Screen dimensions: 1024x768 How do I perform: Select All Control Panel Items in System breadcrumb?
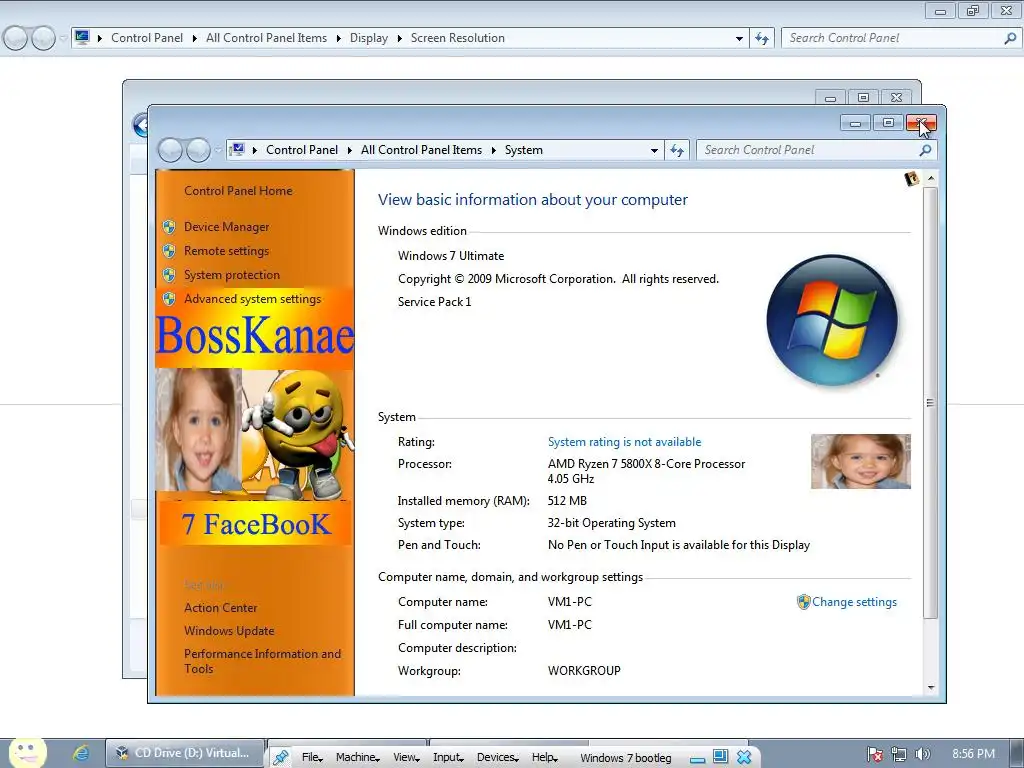pyautogui.click(x=421, y=150)
